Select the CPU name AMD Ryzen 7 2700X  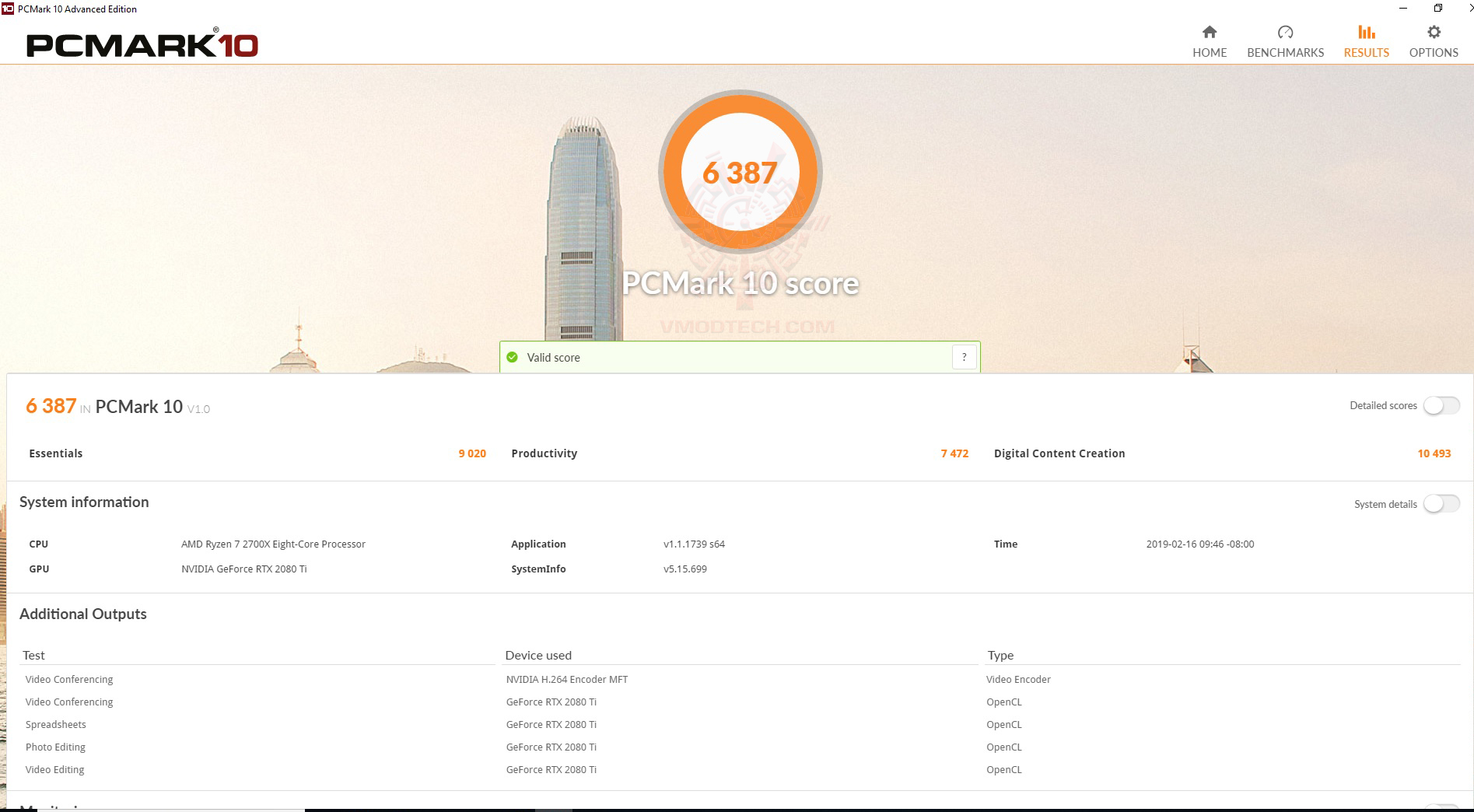273,544
